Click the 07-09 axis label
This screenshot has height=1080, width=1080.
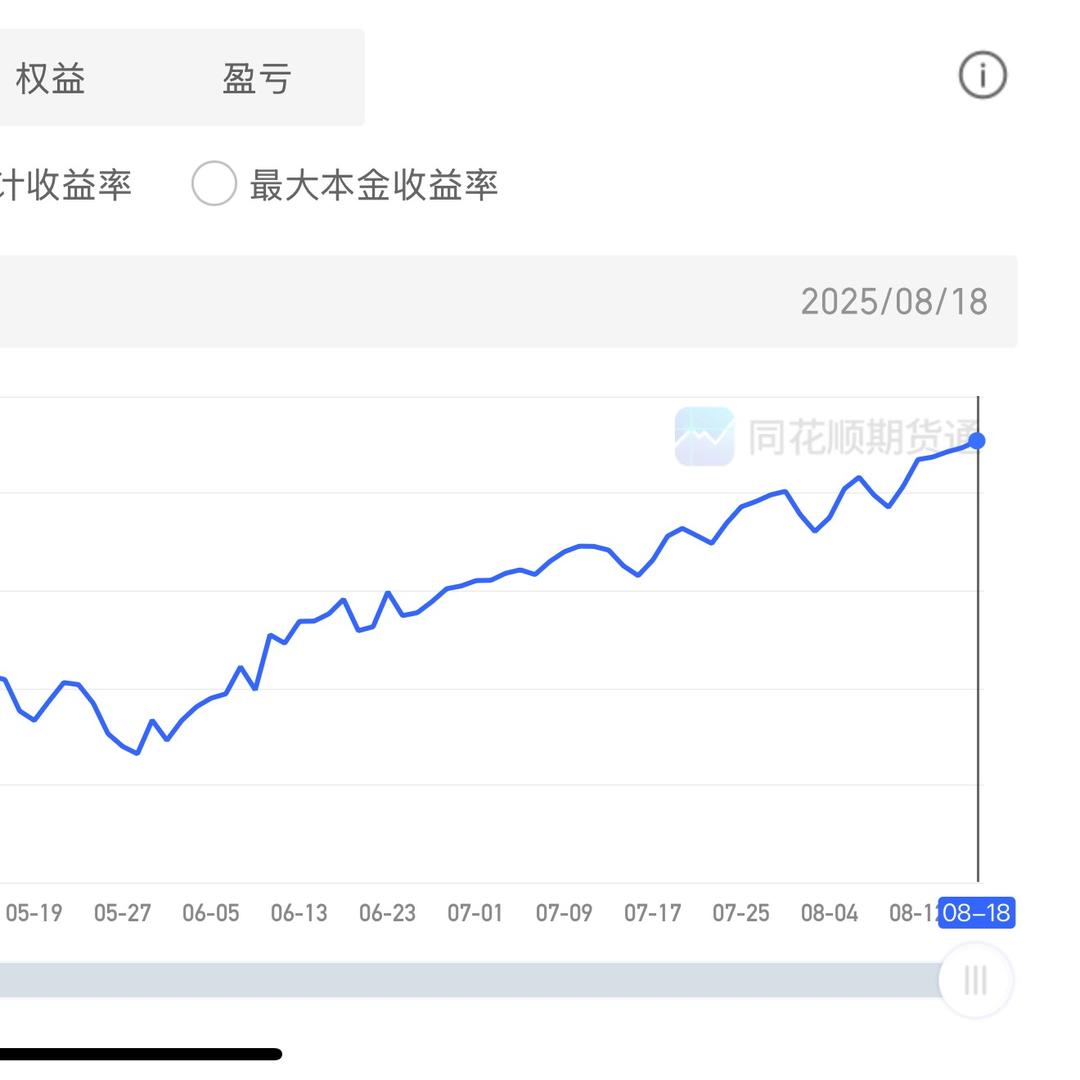pyautogui.click(x=564, y=913)
